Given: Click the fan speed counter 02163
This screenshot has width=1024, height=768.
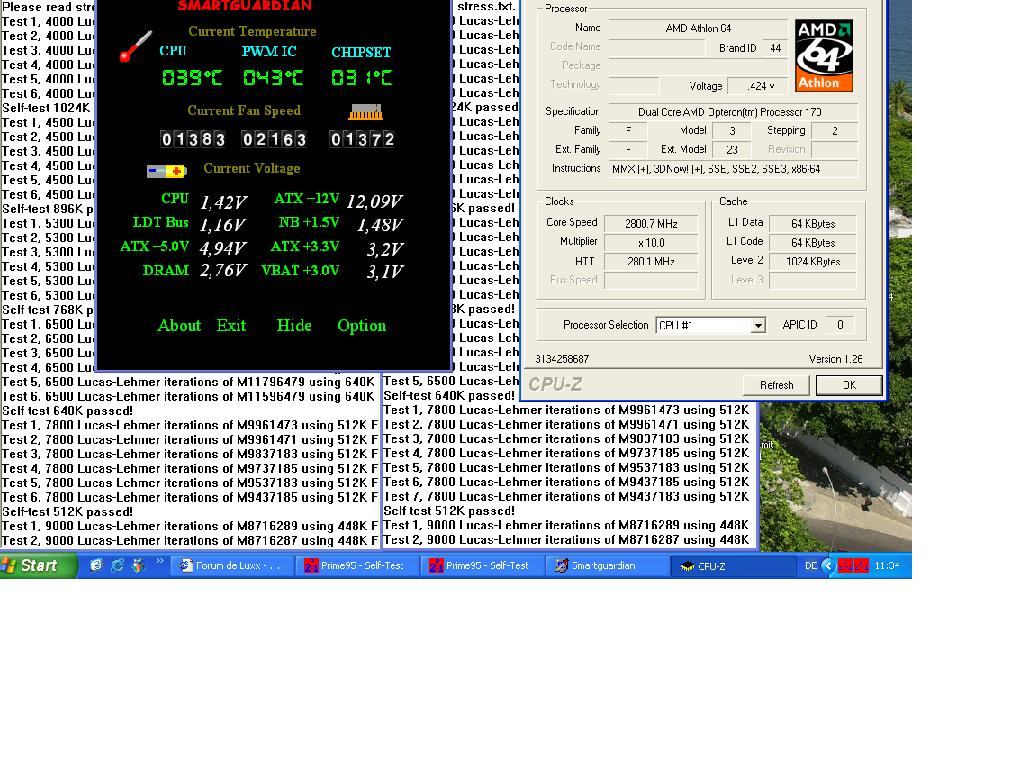Looking at the screenshot, I should tap(274, 139).
